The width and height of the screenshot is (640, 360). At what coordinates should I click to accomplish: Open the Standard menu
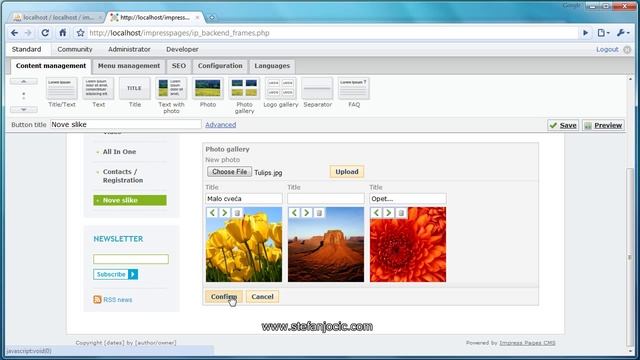point(27,49)
